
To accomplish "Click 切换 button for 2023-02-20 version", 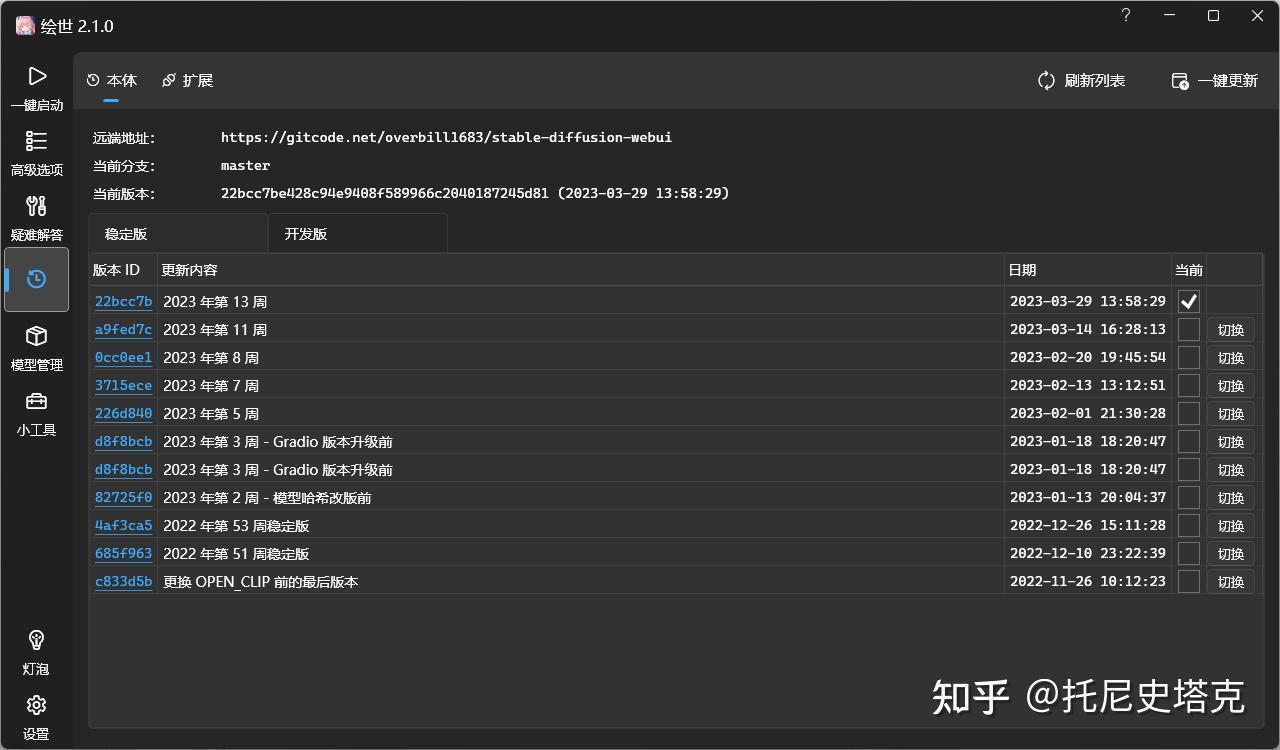I will point(1230,358).
